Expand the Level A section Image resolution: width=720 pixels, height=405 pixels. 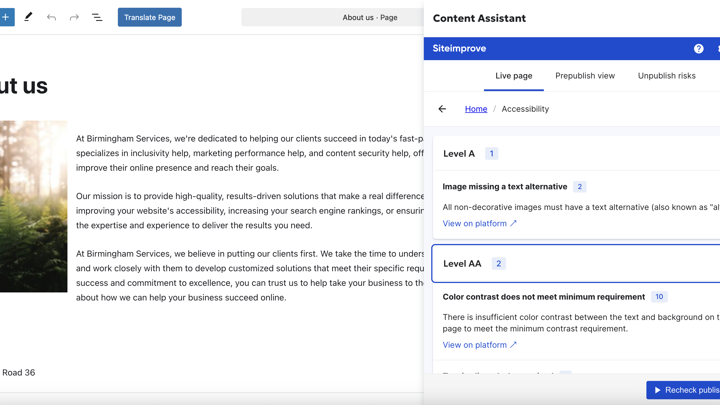[459, 154]
